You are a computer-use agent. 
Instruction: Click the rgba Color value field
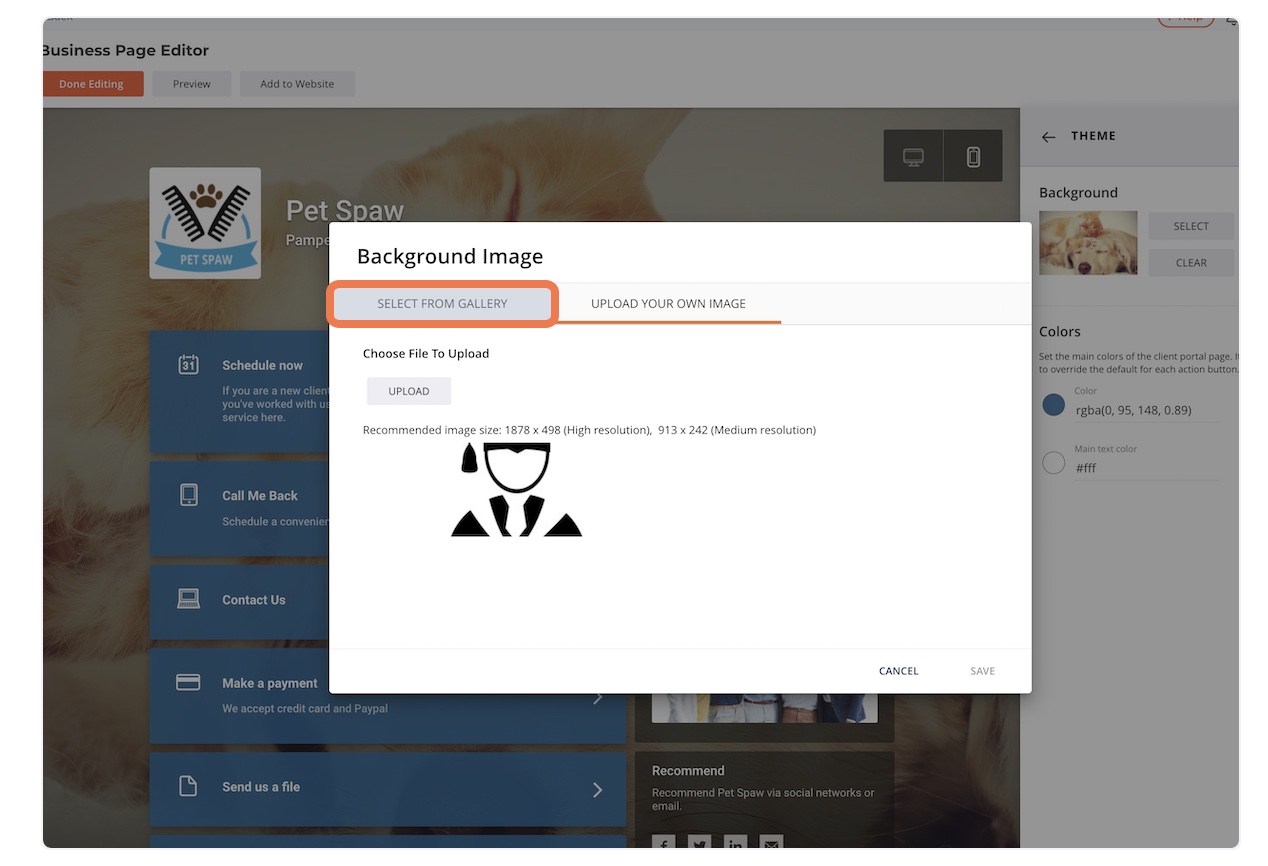click(1147, 410)
